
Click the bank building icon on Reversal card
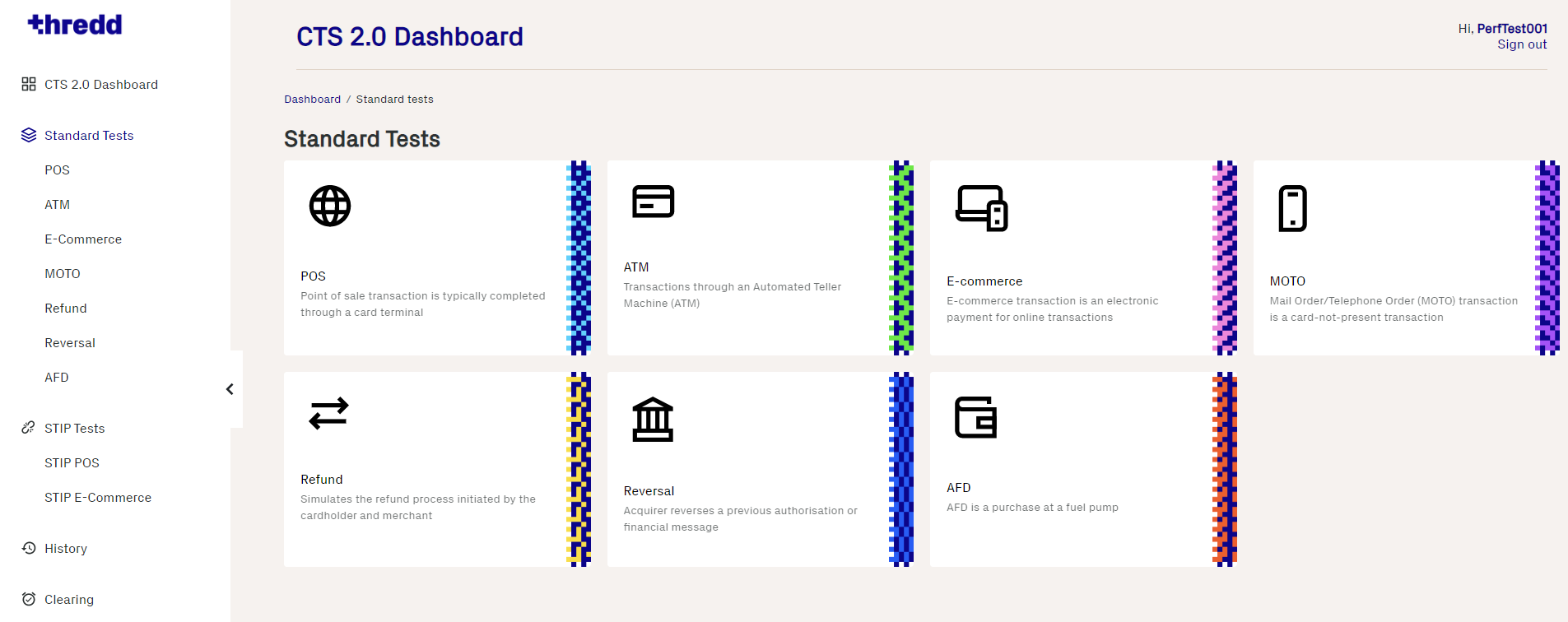pos(653,420)
